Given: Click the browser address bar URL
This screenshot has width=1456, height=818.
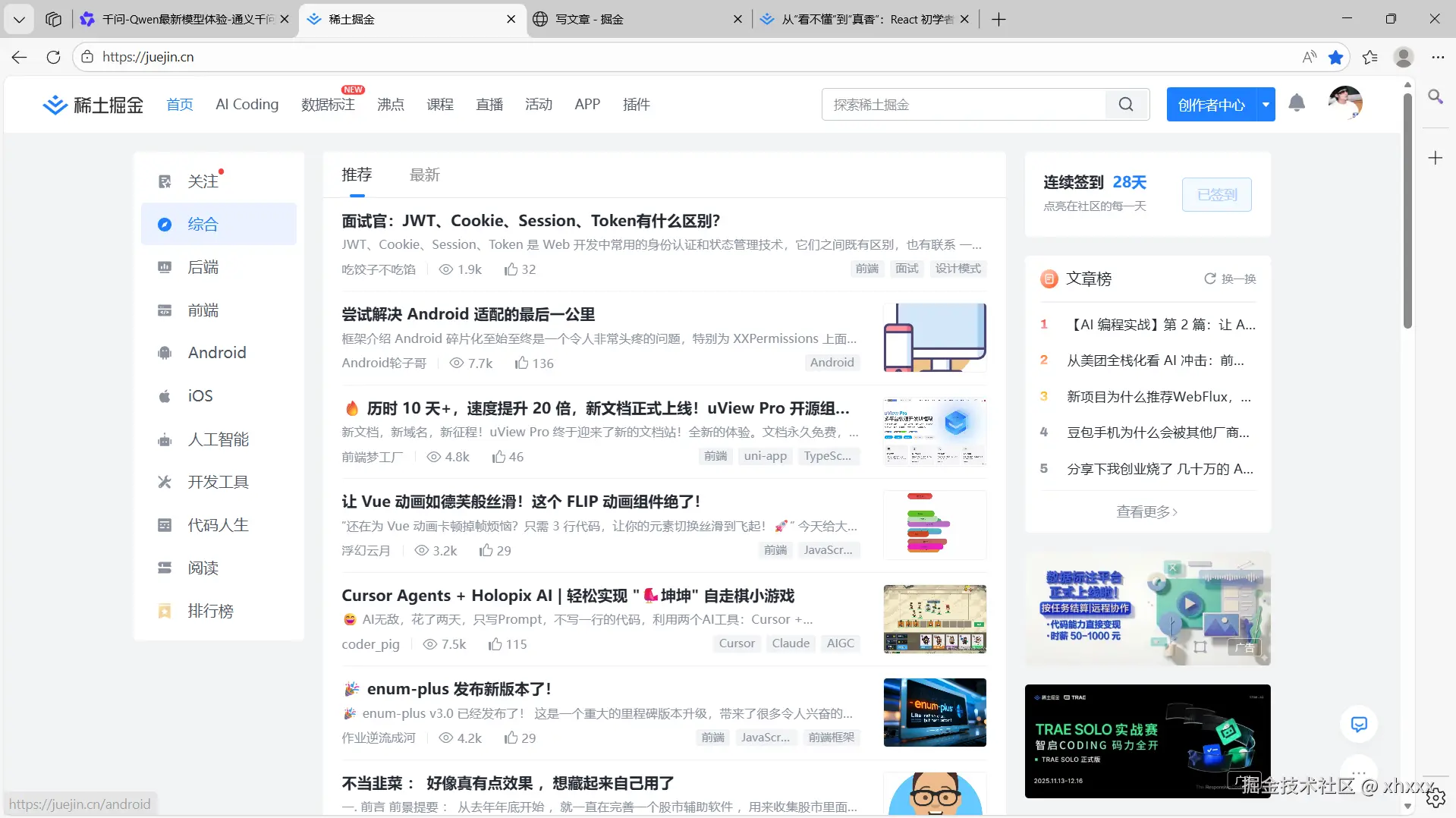Looking at the screenshot, I should 148,57.
